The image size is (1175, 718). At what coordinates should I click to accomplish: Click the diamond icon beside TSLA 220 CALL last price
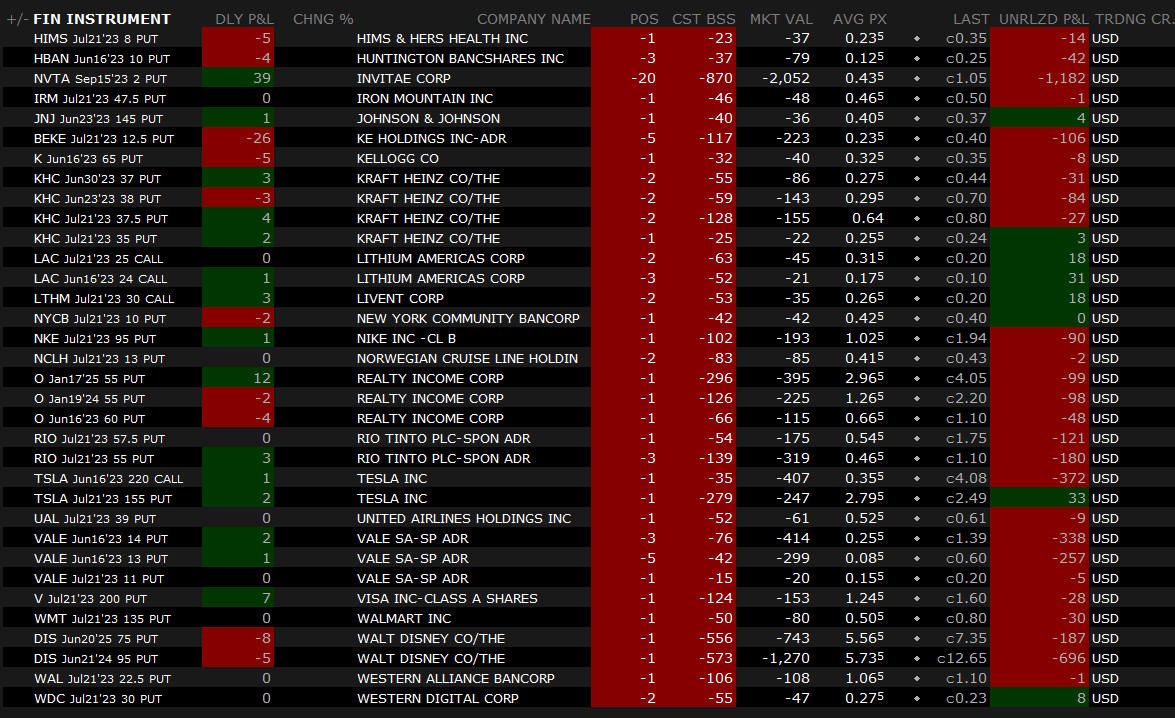(916, 479)
